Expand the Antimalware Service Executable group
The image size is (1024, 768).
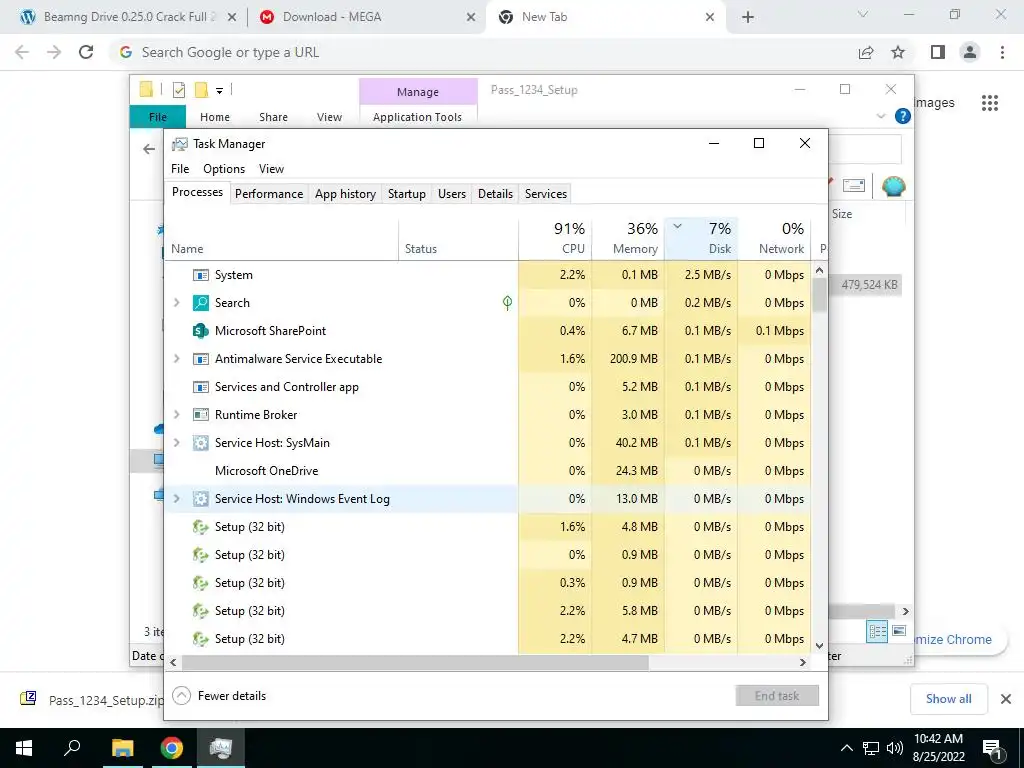176,359
